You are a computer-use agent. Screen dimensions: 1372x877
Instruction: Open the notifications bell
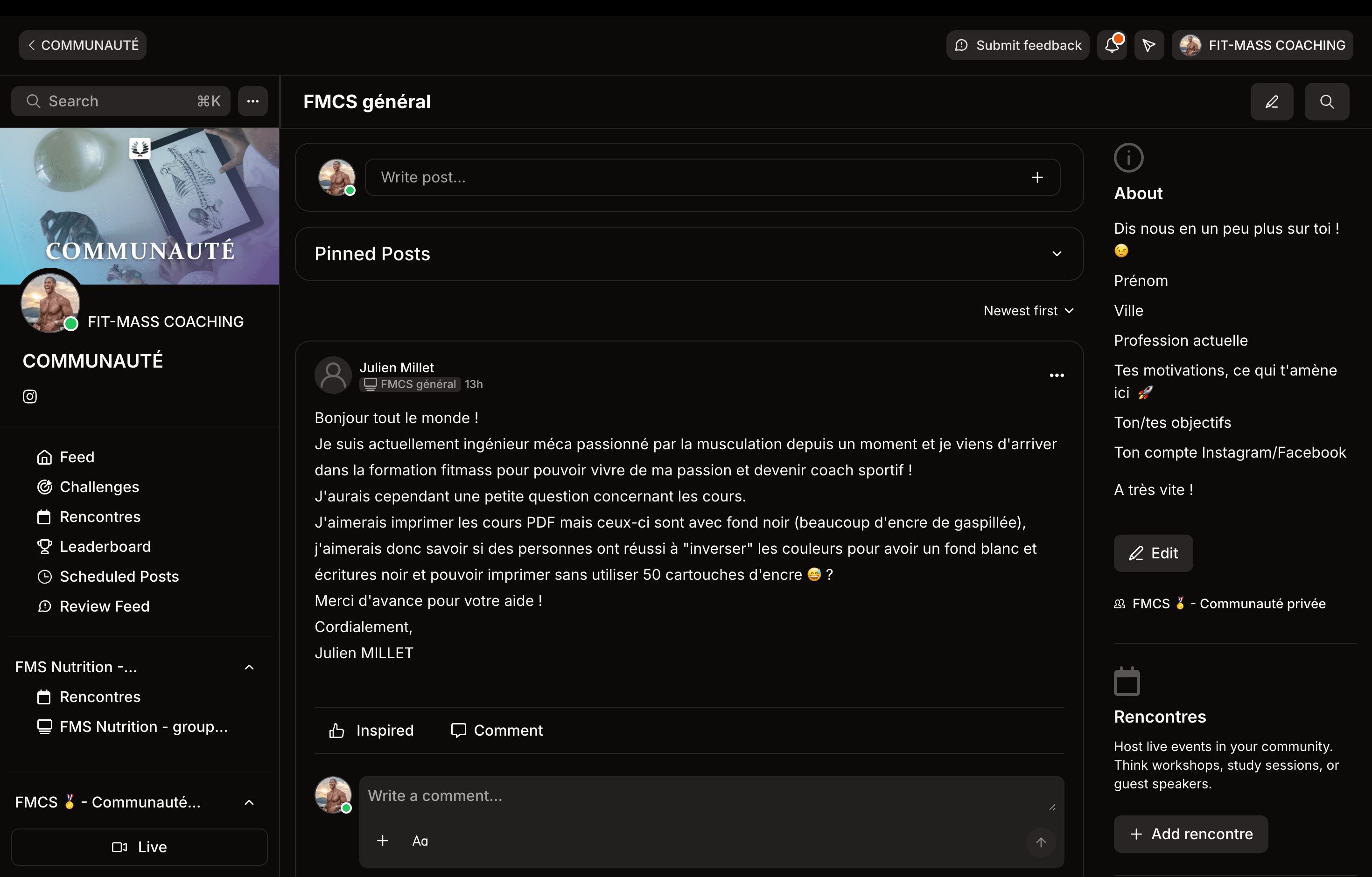tap(1112, 44)
